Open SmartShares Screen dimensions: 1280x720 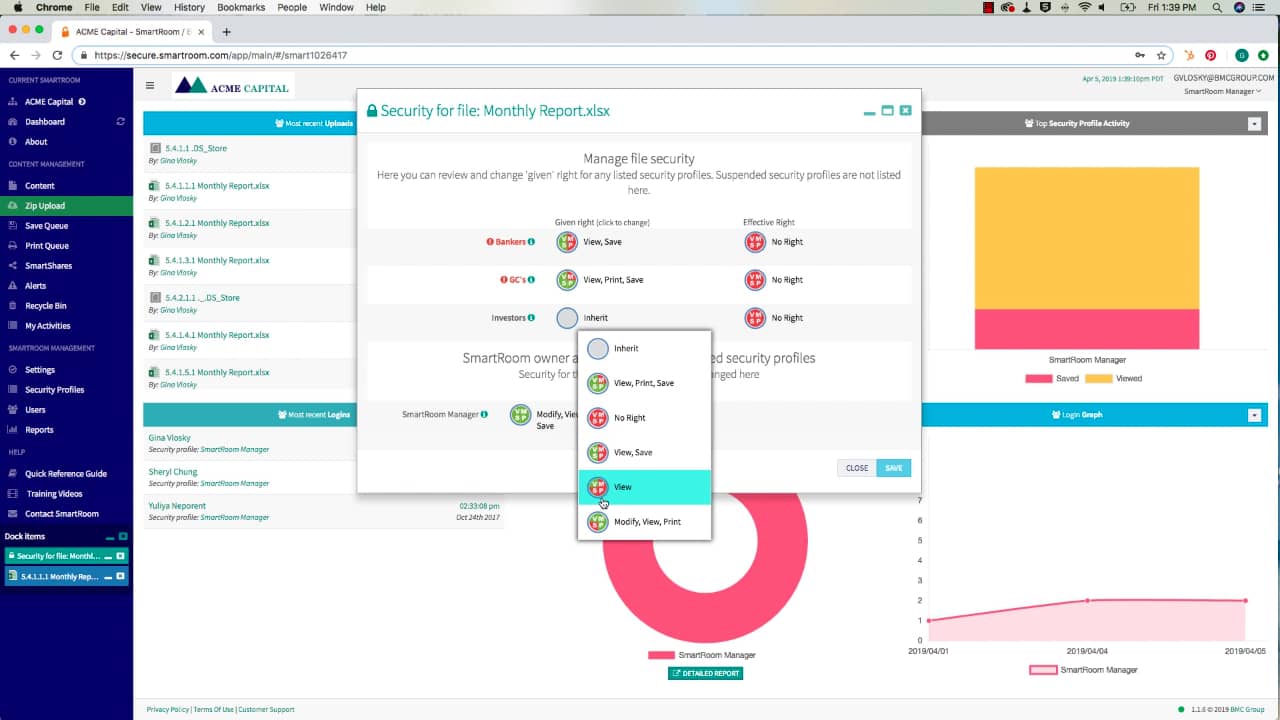[48, 266]
